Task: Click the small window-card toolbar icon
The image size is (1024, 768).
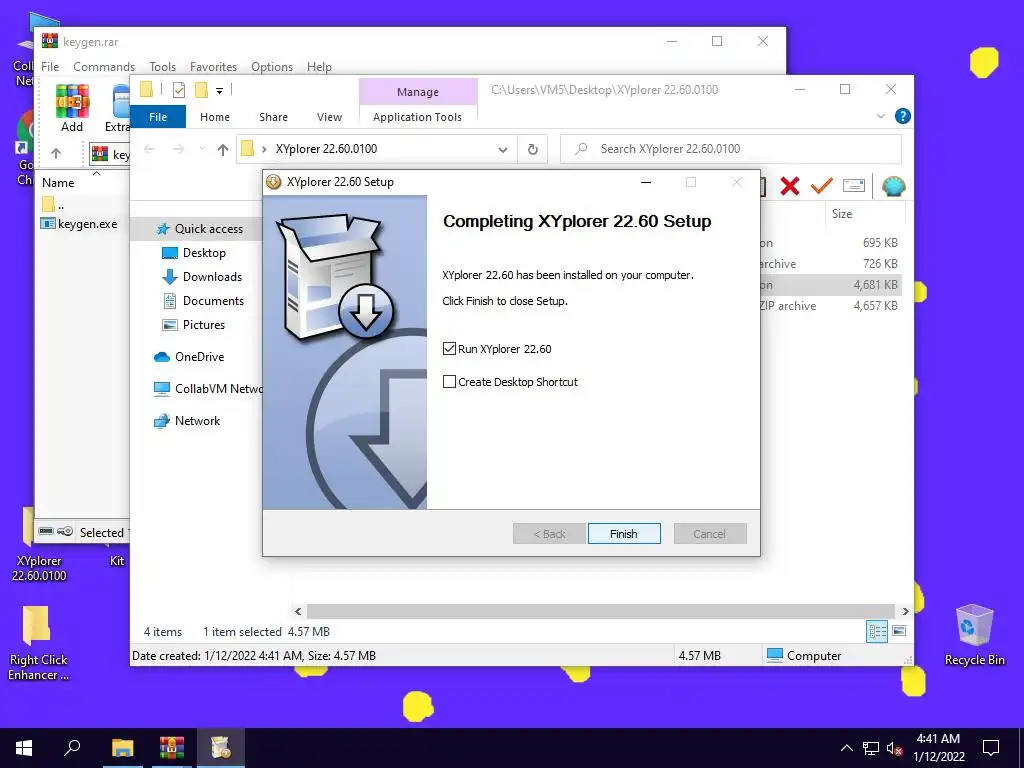Action: click(854, 186)
